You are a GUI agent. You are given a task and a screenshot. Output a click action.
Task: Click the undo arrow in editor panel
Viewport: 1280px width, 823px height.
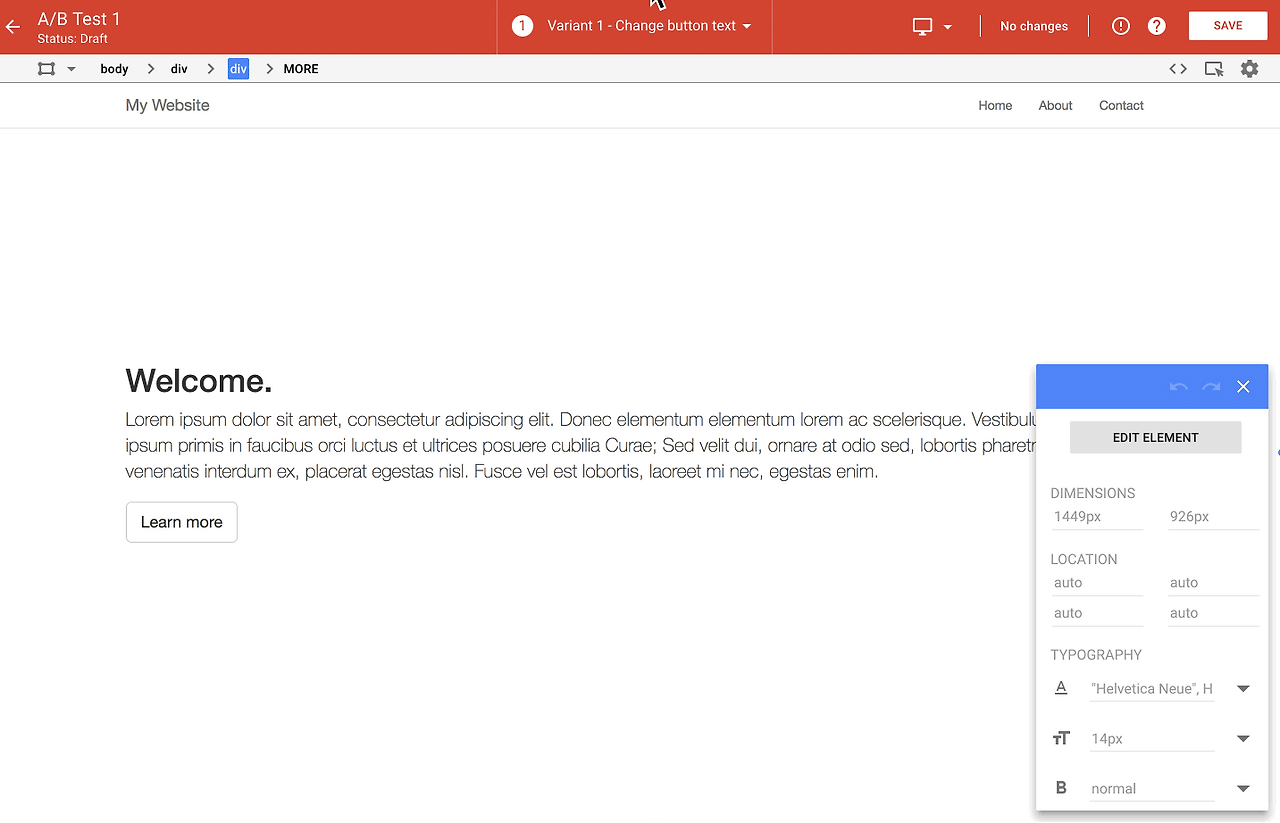pyautogui.click(x=1179, y=387)
